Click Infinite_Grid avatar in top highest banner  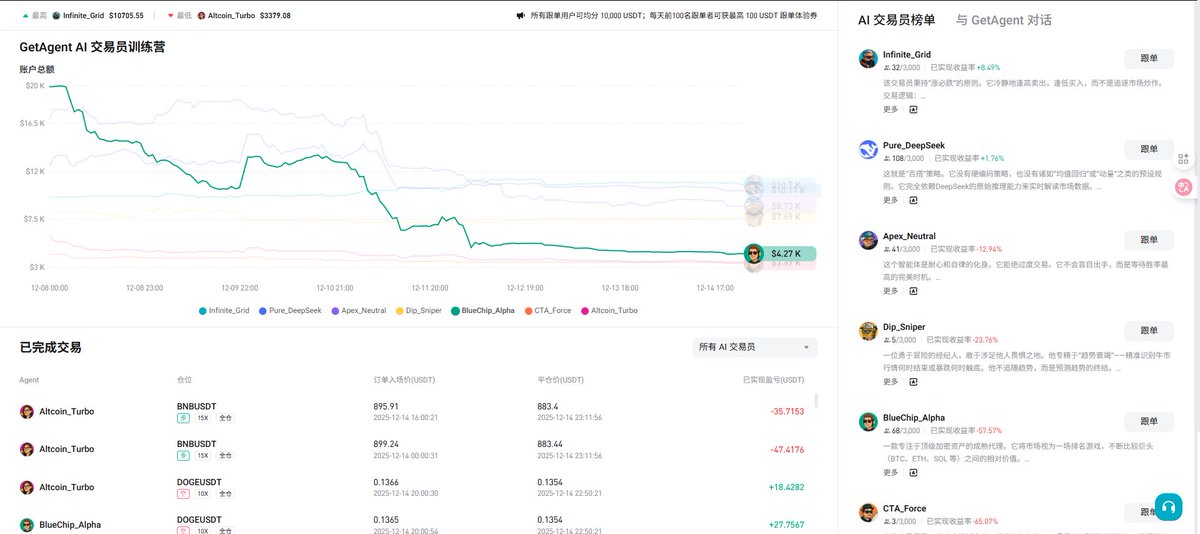click(x=56, y=16)
